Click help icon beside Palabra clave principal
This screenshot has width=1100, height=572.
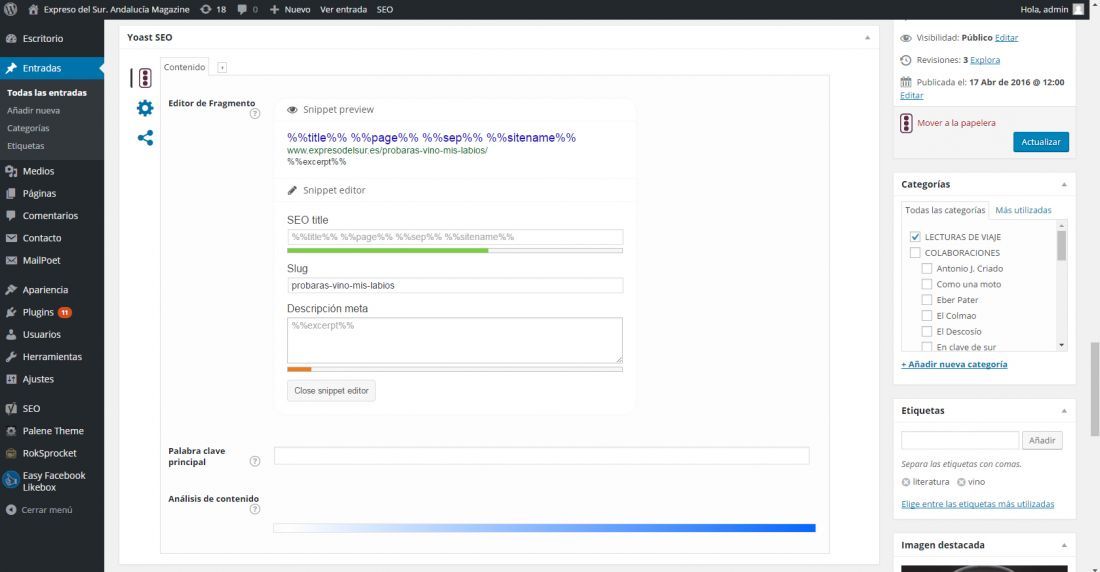(x=255, y=461)
